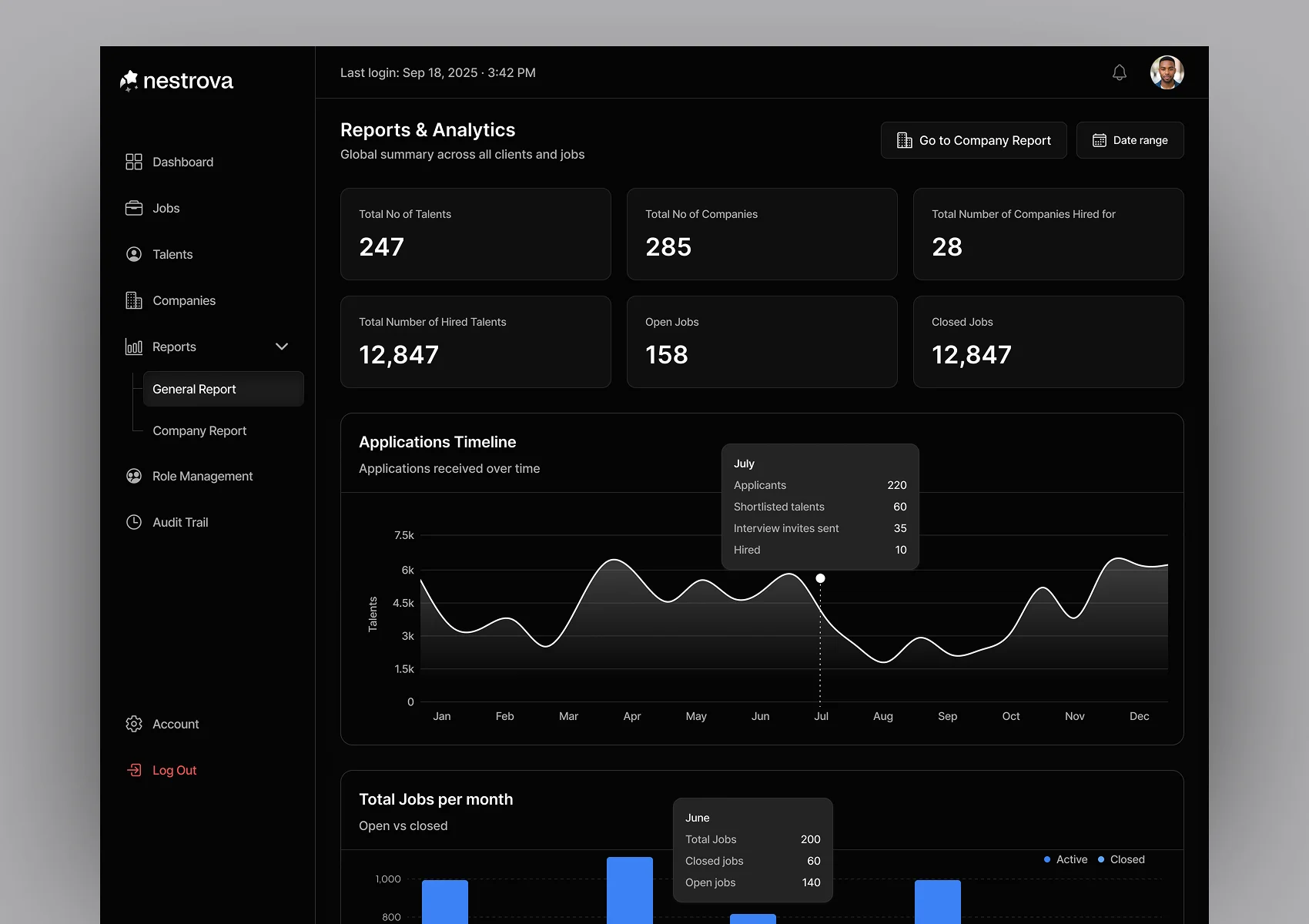Click building icon in Go to Company Report

coord(905,140)
